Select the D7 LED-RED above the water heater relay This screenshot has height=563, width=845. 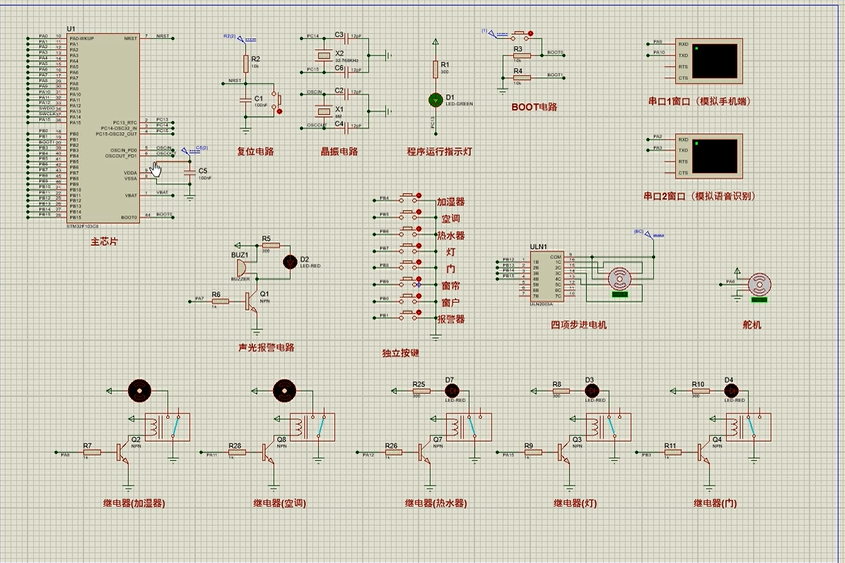[452, 391]
